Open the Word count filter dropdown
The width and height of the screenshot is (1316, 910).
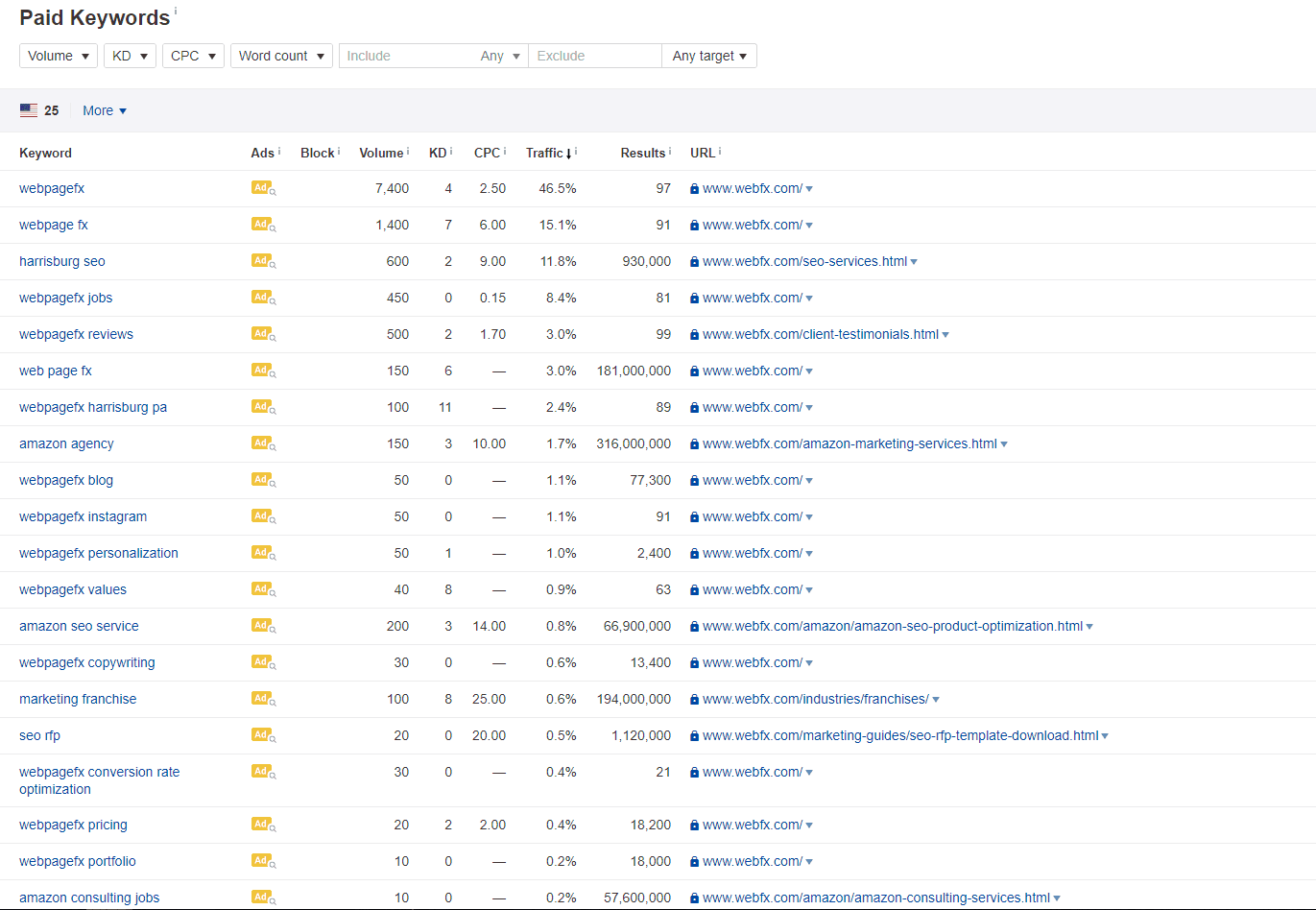(281, 55)
